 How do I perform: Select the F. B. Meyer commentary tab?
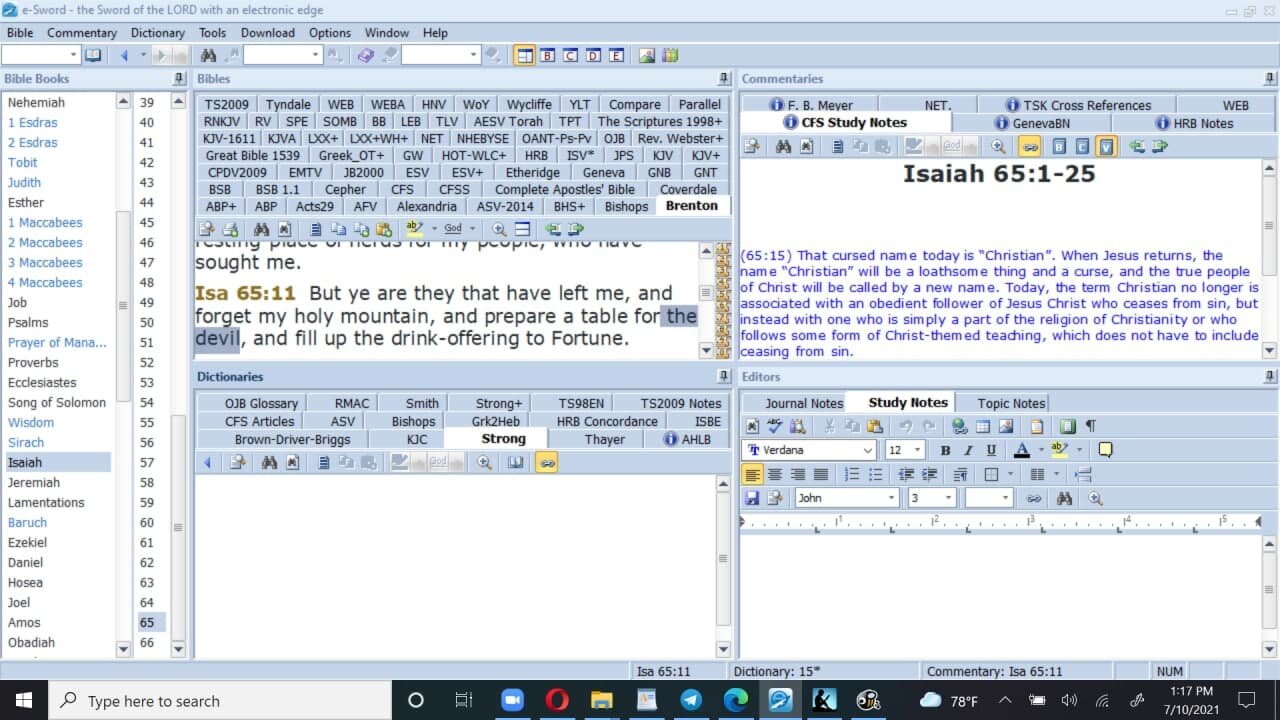point(810,105)
